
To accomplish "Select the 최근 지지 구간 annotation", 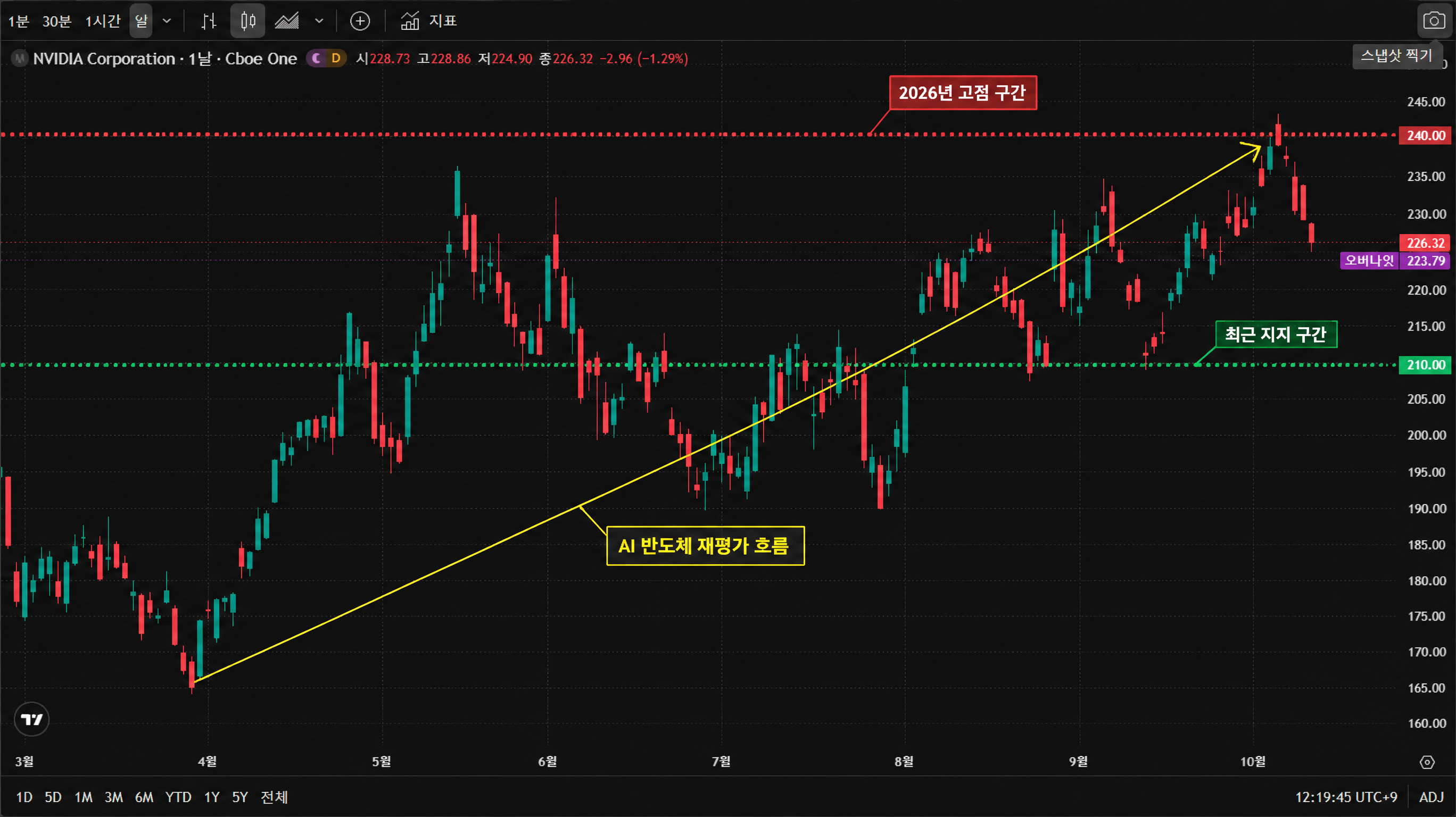I will (1276, 335).
